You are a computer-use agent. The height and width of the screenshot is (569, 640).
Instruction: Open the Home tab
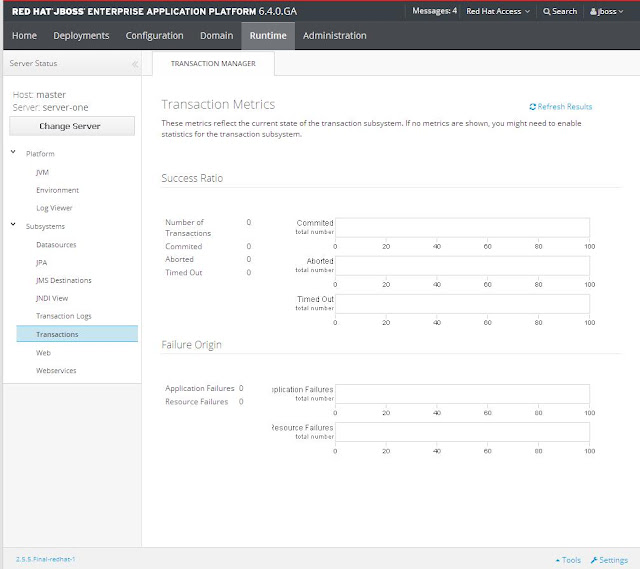tap(24, 36)
